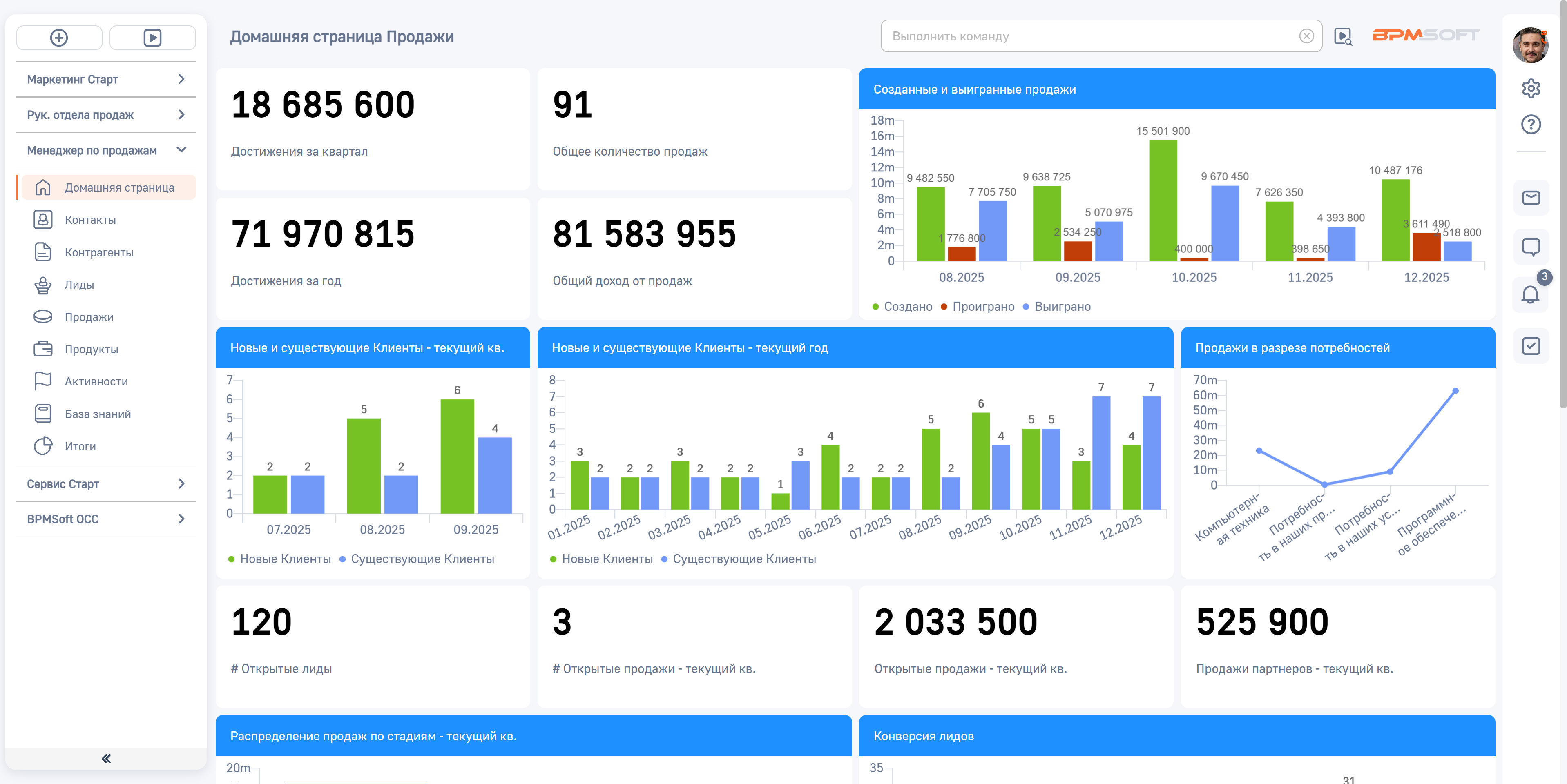1567x784 pixels.
Task: Click the run process play button
Action: [152, 38]
